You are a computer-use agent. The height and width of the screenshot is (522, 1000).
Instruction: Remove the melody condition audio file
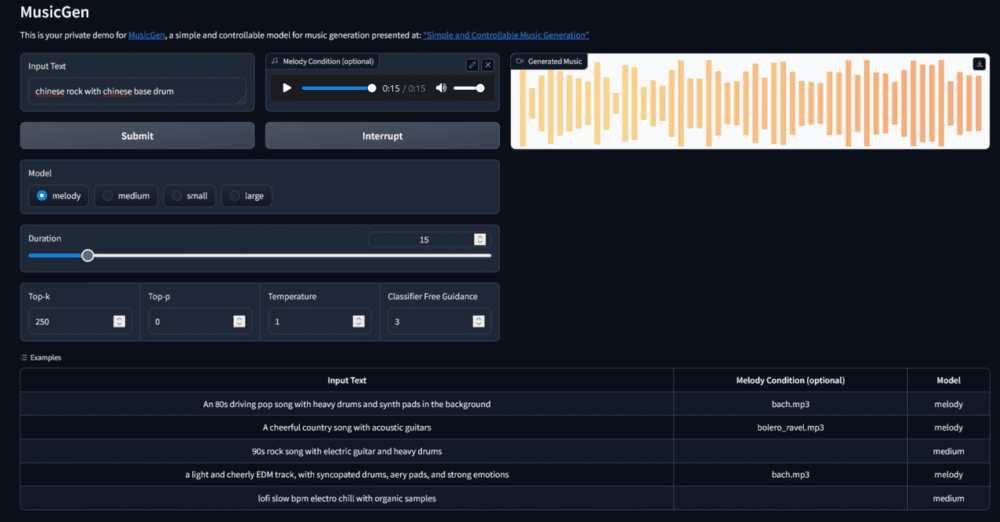tap(488, 65)
